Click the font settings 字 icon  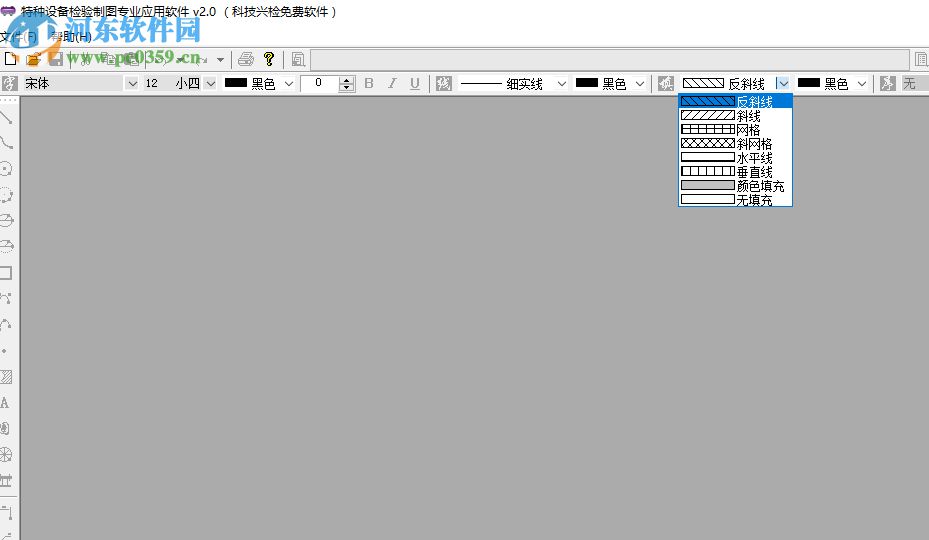coord(9,84)
